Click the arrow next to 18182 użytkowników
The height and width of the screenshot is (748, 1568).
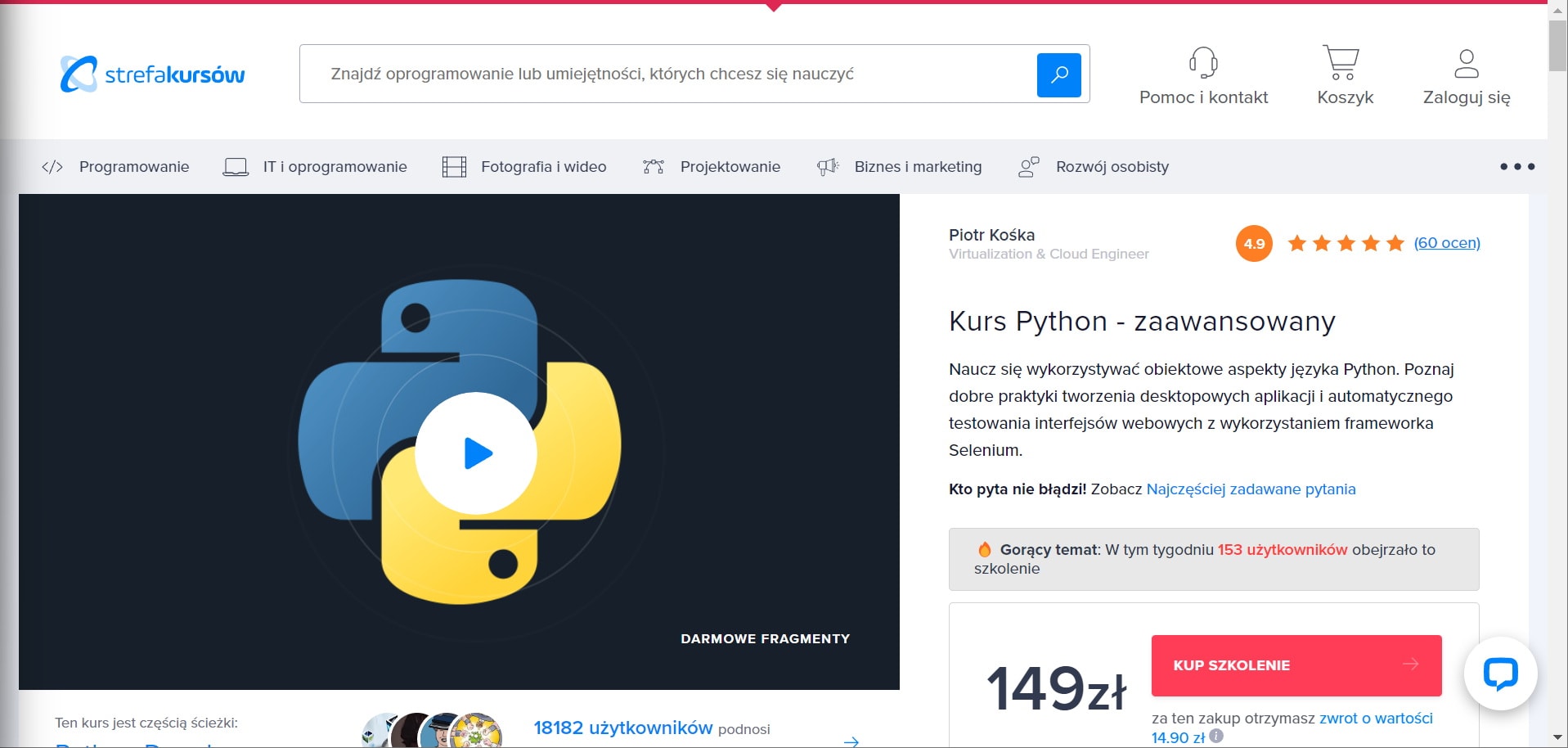(851, 741)
